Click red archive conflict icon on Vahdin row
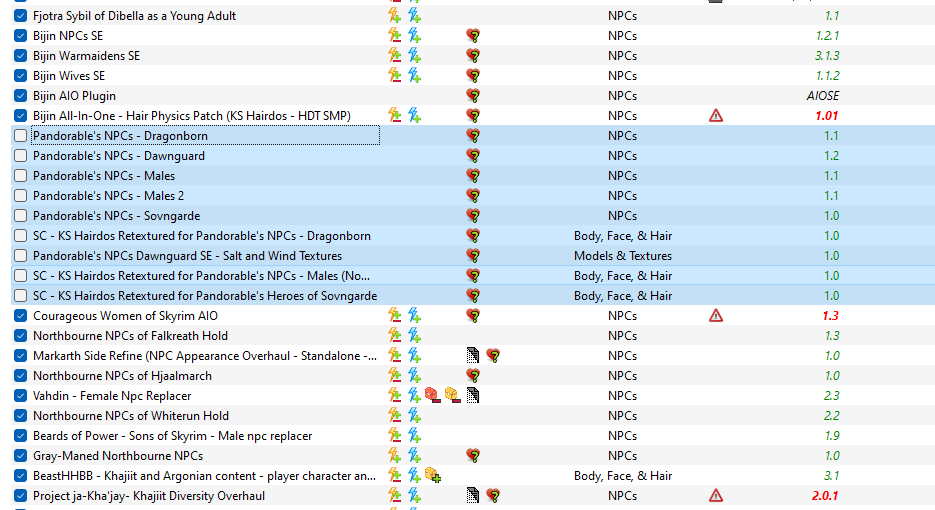Image resolution: width=935 pixels, height=510 pixels. point(432,395)
